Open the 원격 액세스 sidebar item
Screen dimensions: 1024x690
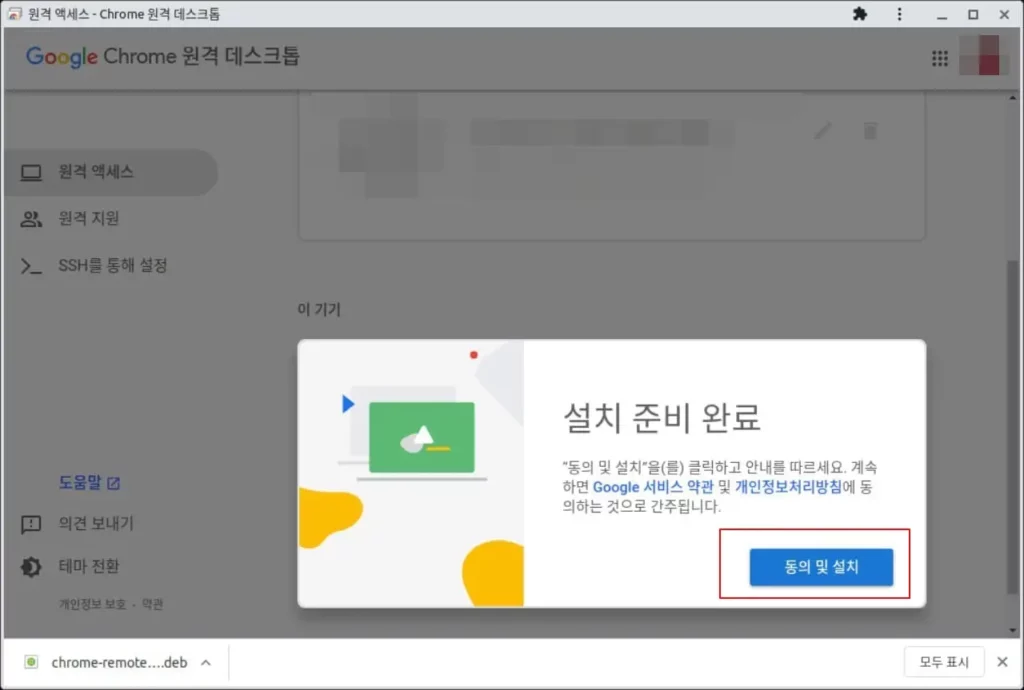pos(111,172)
